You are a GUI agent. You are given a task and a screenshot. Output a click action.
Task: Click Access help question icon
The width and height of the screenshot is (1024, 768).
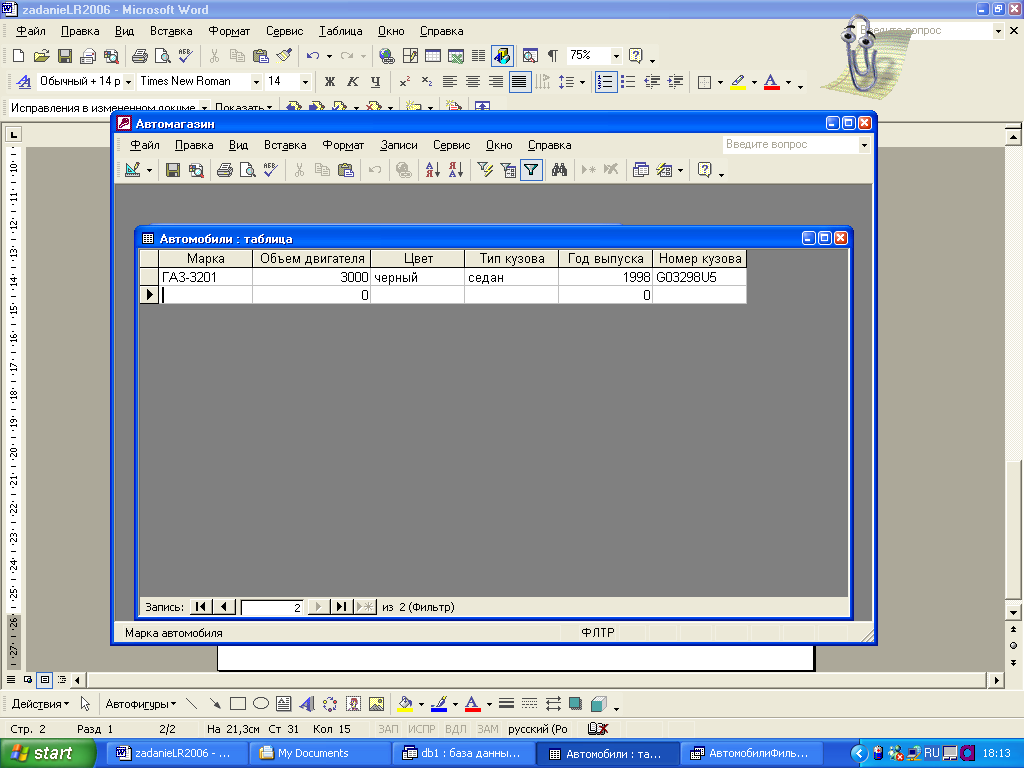click(704, 170)
